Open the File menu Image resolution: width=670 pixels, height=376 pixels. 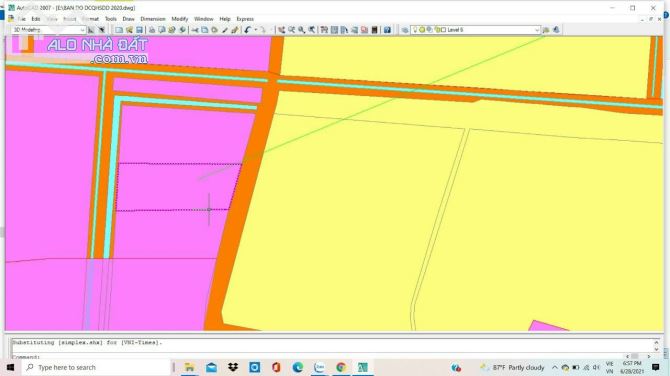[x=21, y=19]
